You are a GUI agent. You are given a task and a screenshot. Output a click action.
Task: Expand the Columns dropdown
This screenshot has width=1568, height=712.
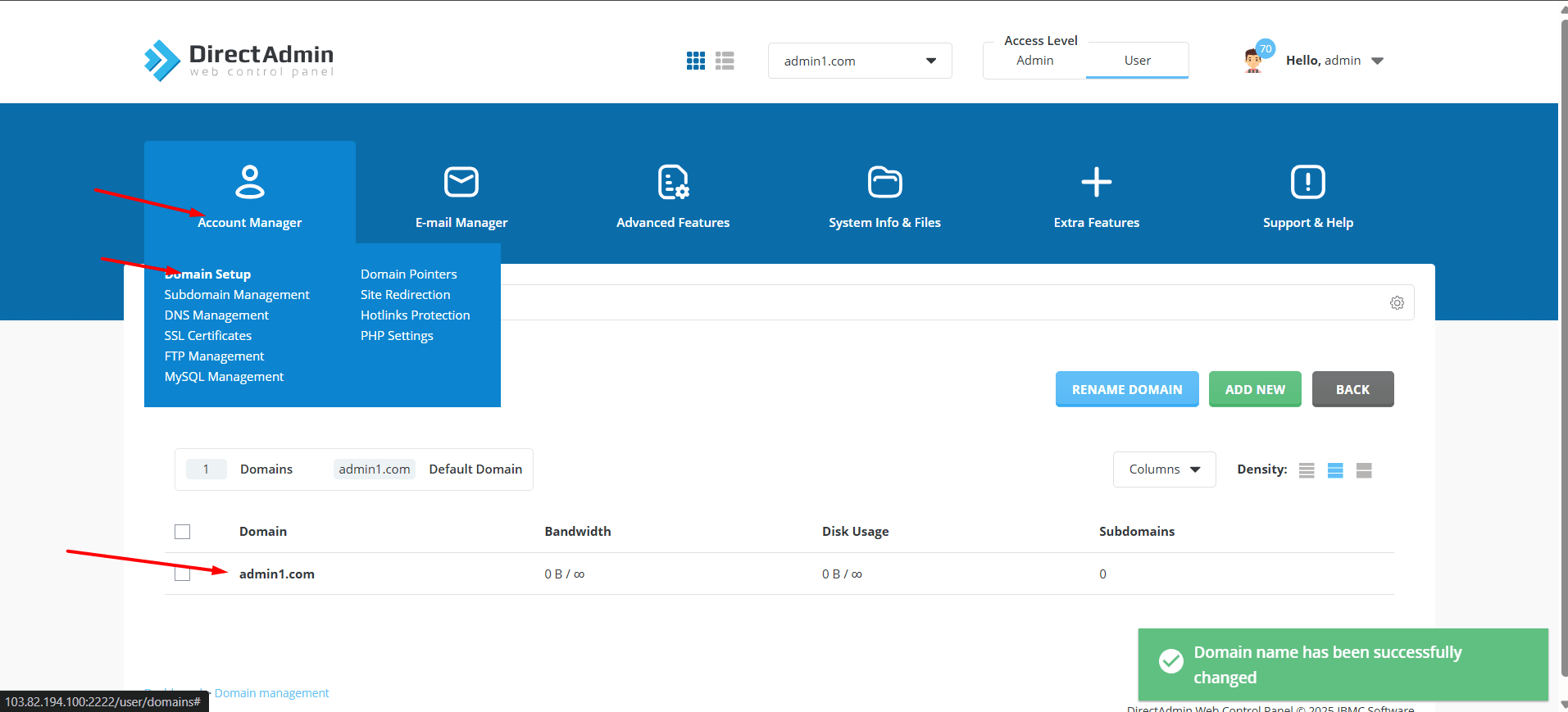point(1164,469)
